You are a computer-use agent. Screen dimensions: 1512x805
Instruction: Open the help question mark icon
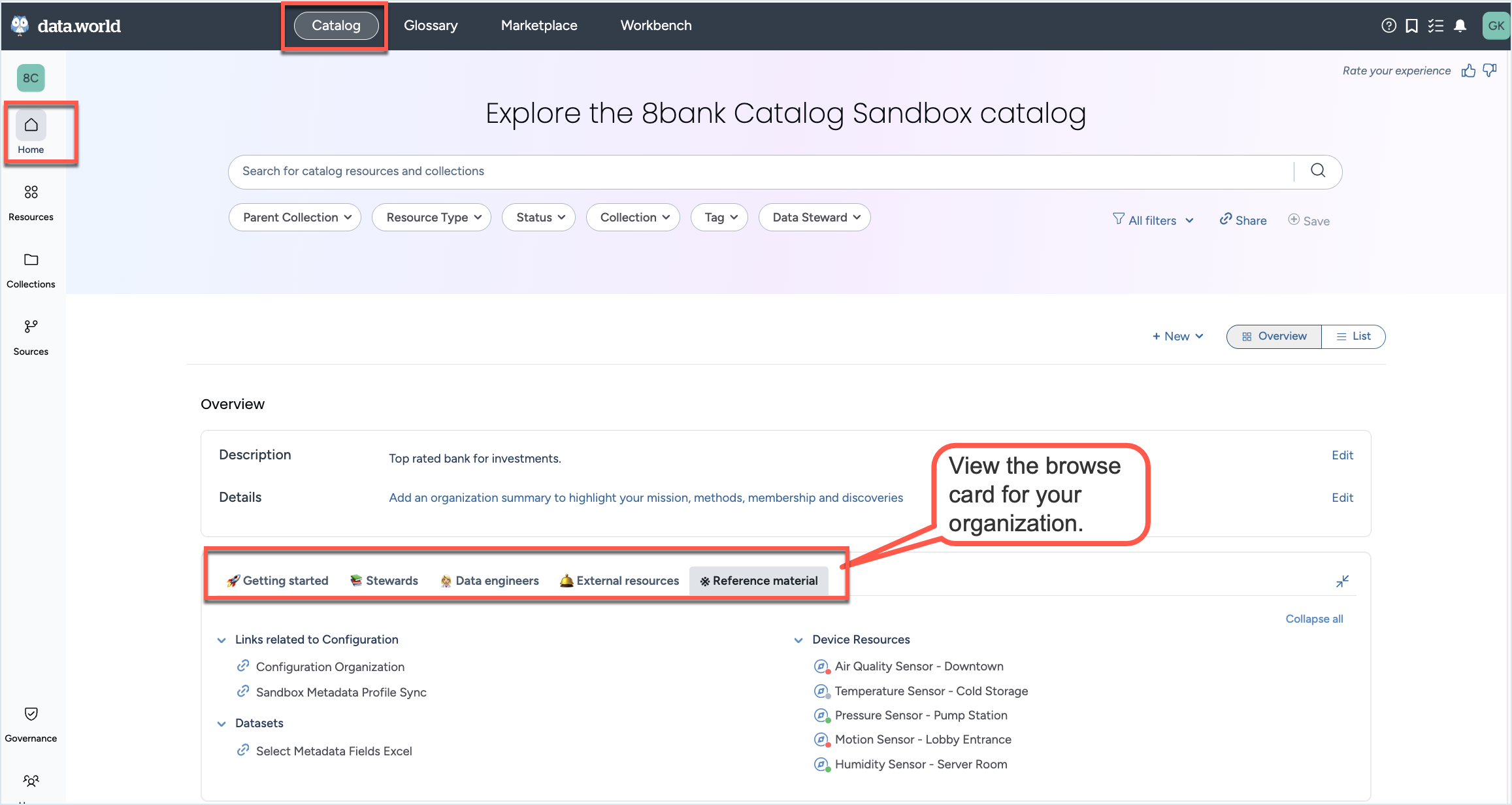[1389, 25]
